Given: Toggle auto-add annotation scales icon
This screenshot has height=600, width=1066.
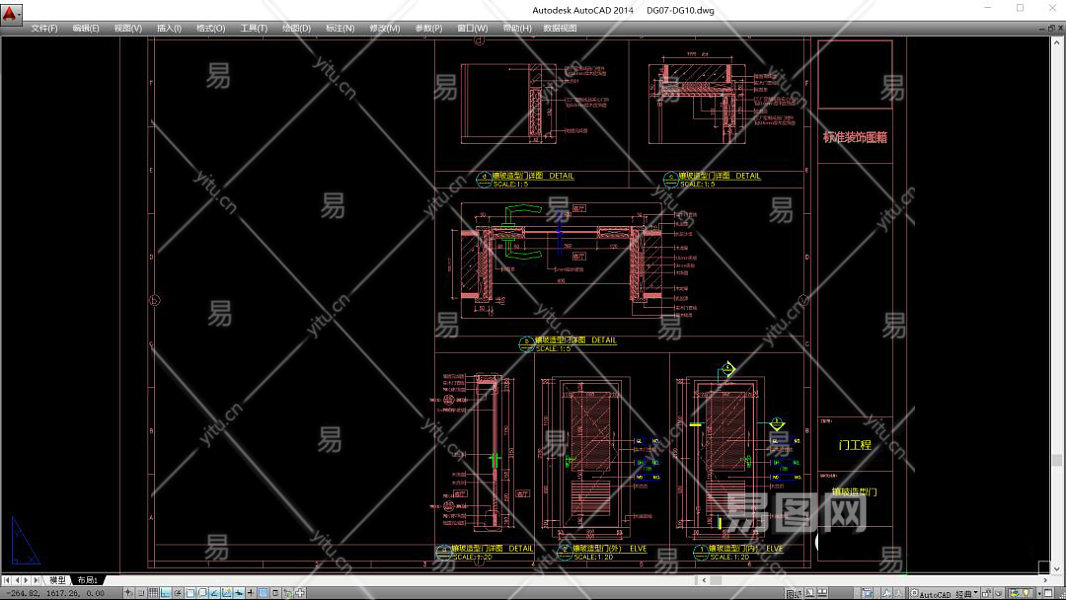Looking at the screenshot, I should pyautogui.click(x=898, y=593).
